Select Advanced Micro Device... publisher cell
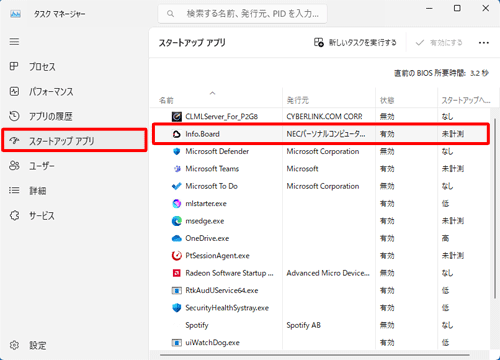The width and height of the screenshot is (500, 360). click(x=328, y=273)
